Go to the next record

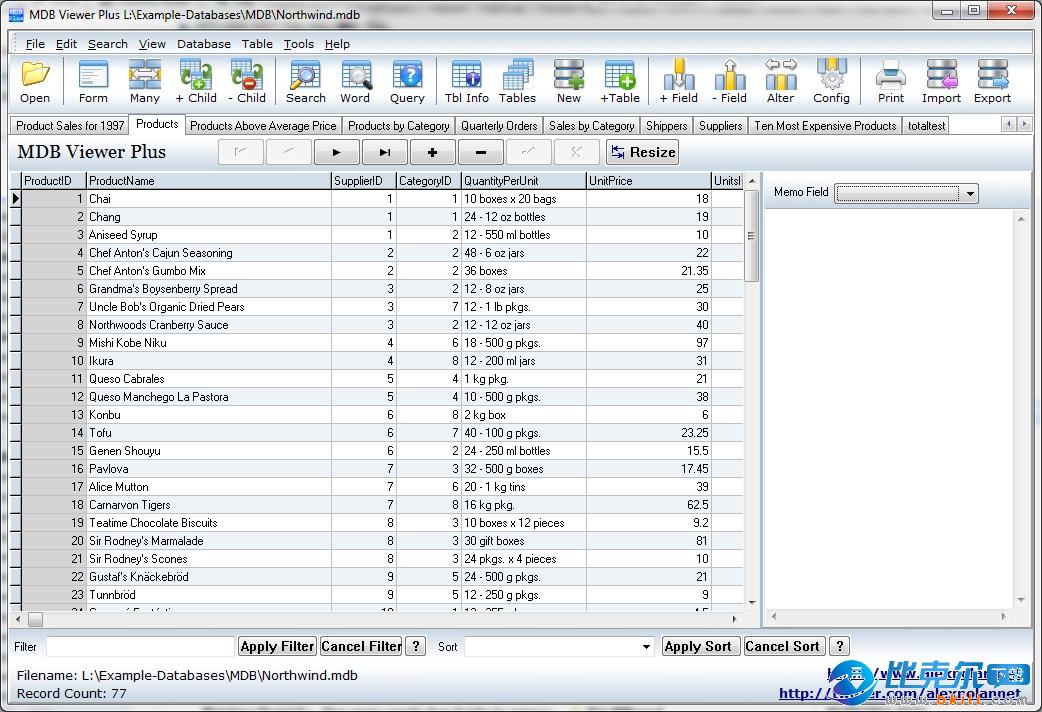click(x=337, y=152)
